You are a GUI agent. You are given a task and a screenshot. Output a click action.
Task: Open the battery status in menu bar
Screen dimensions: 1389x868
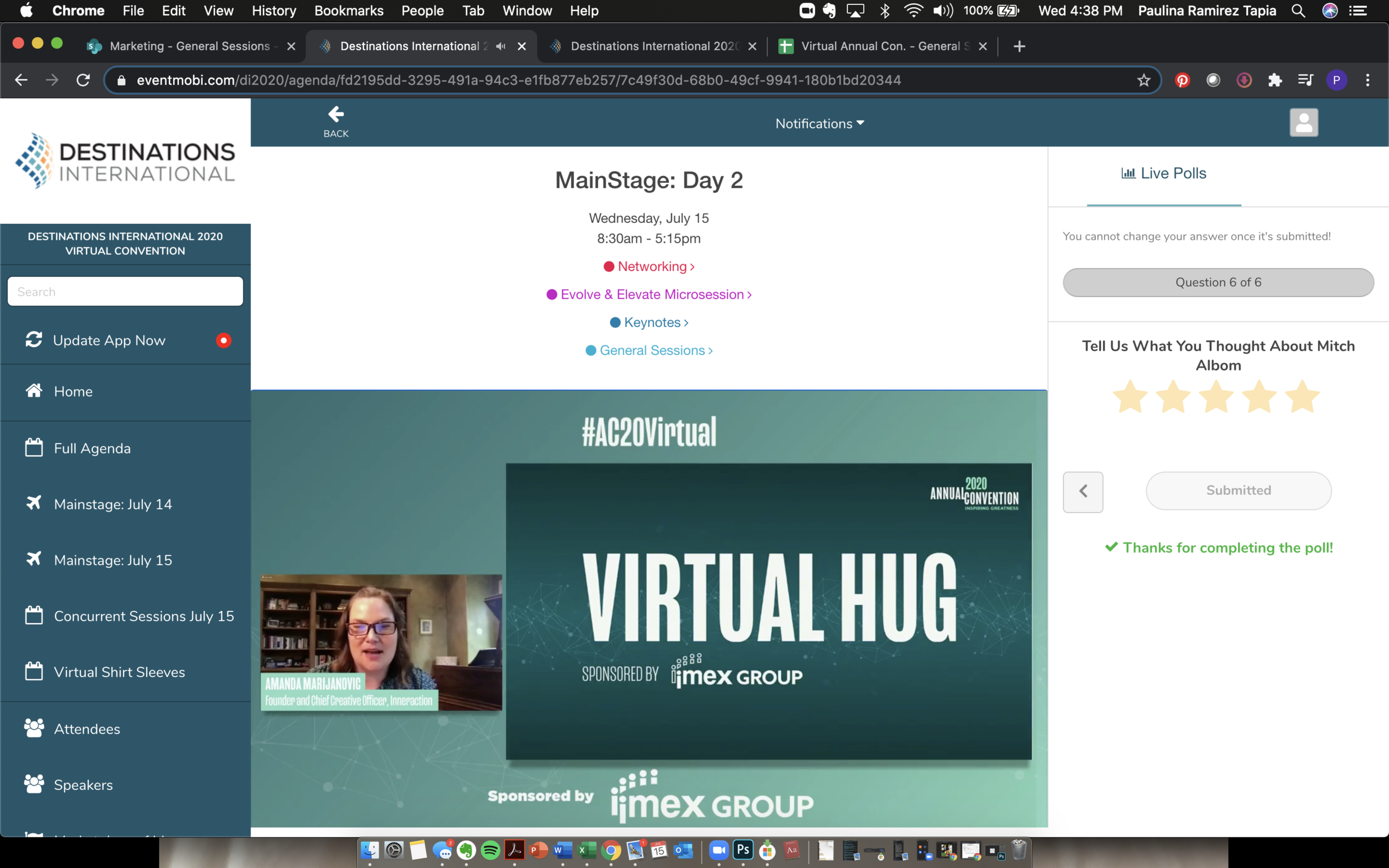pos(1008,11)
